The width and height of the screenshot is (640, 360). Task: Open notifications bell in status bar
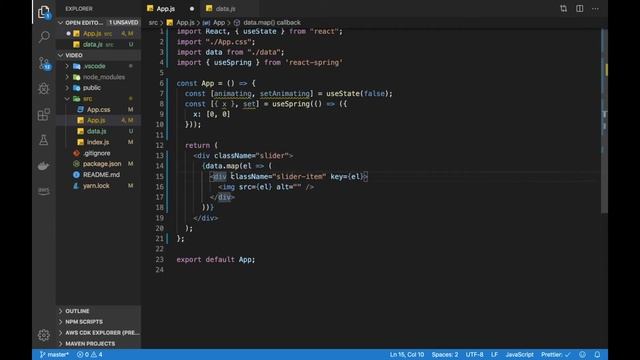597,354
